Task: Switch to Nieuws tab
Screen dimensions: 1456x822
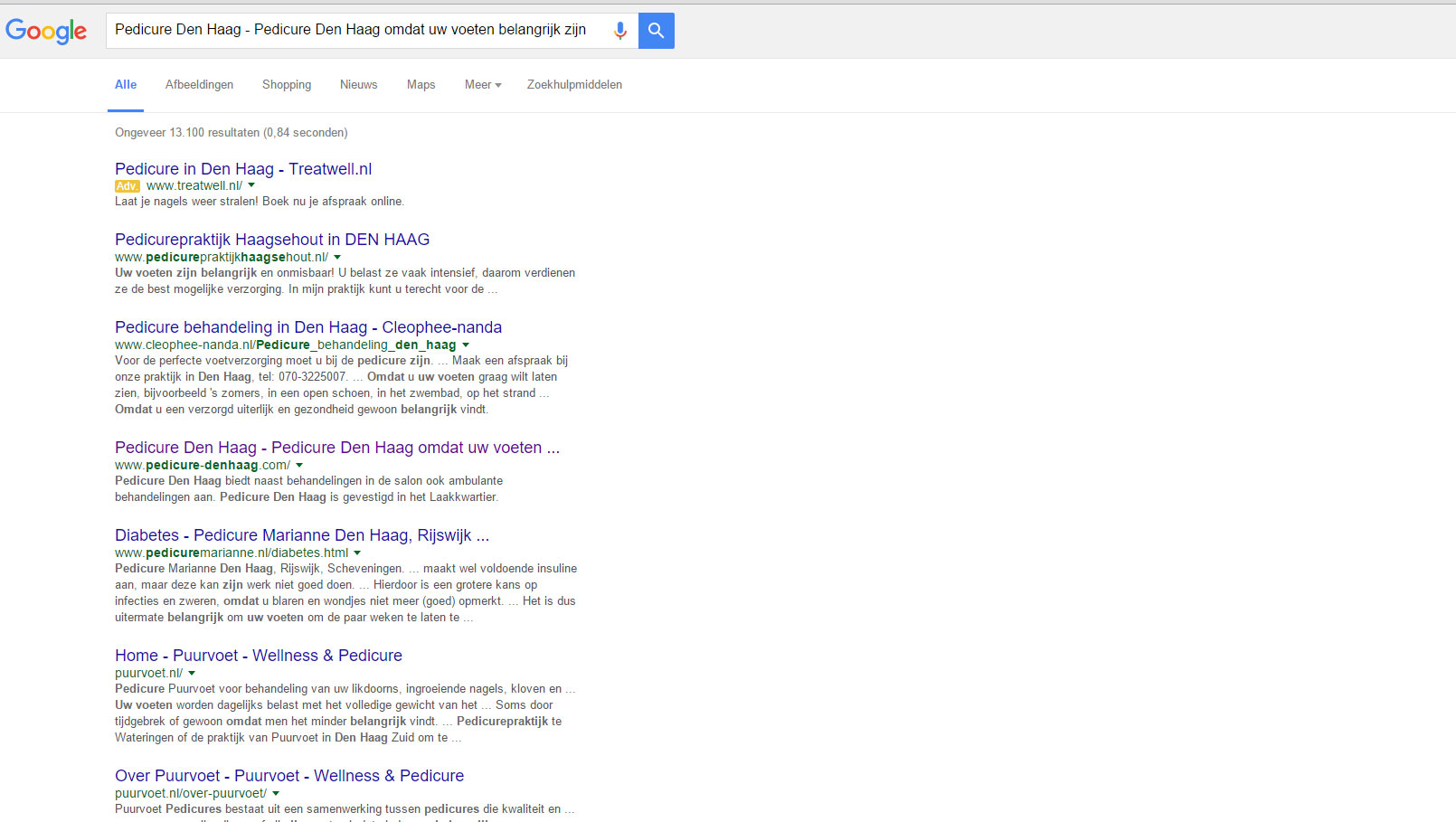Action: [359, 85]
